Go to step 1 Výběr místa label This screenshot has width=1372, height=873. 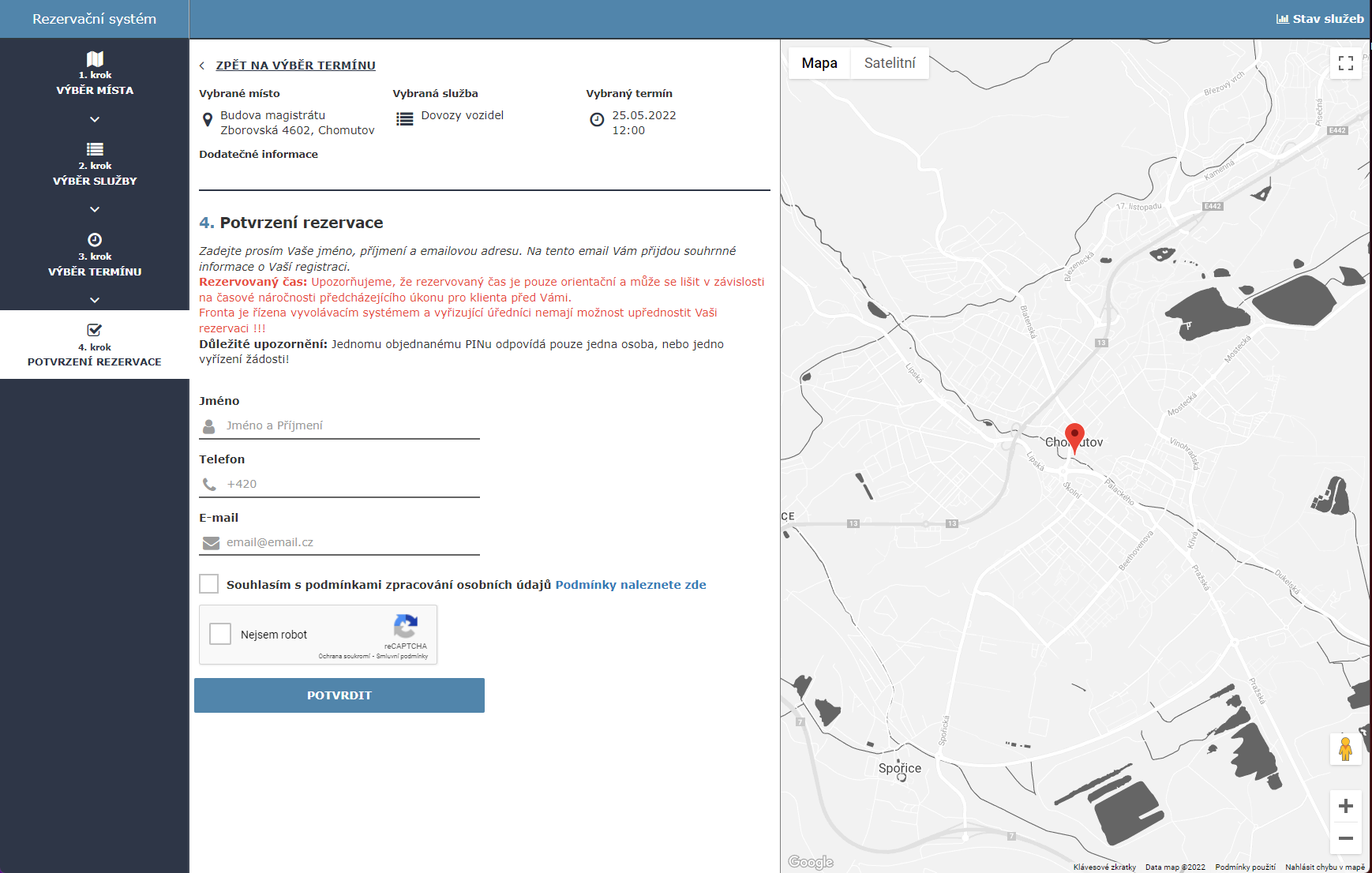click(x=95, y=90)
